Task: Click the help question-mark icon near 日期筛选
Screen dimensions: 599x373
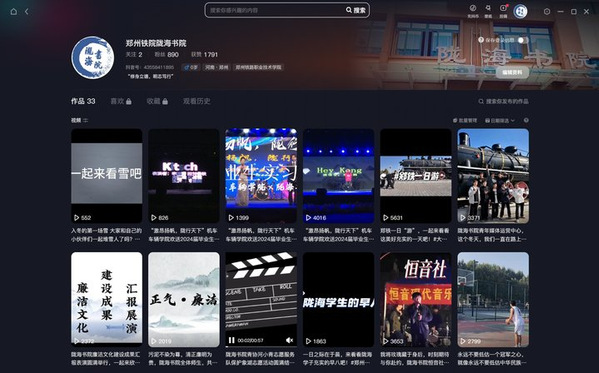Action: point(526,120)
